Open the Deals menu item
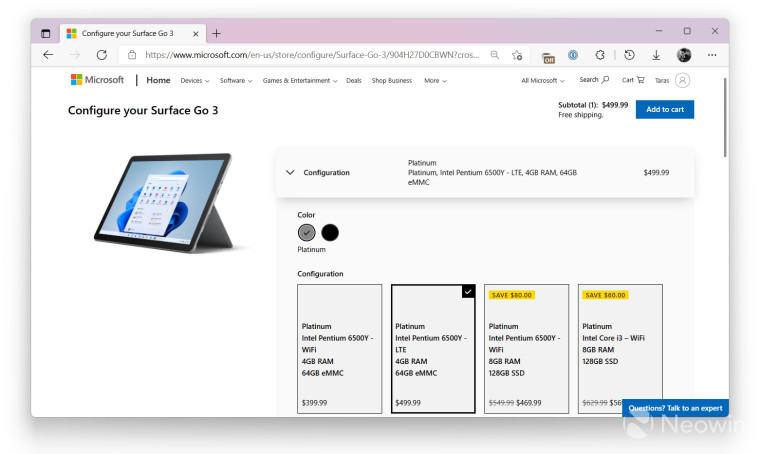 click(354, 80)
